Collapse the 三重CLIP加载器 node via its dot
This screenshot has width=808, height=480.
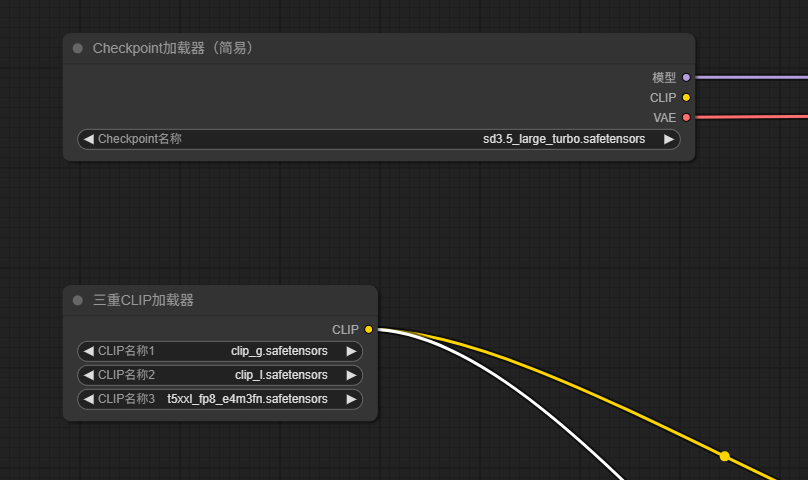point(78,300)
